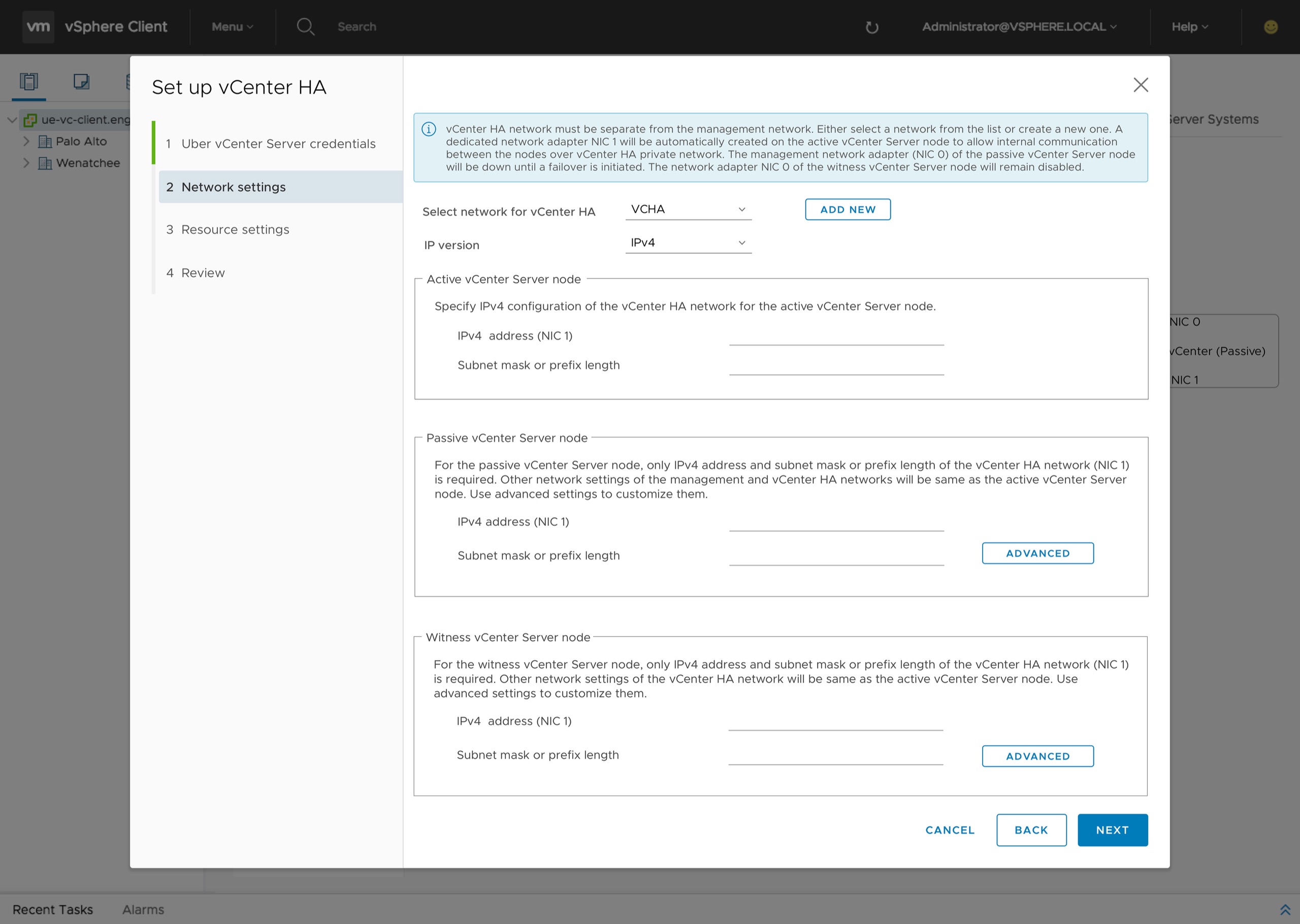1300x924 pixels.
Task: Select step 2 Network settings
Action: (280, 187)
